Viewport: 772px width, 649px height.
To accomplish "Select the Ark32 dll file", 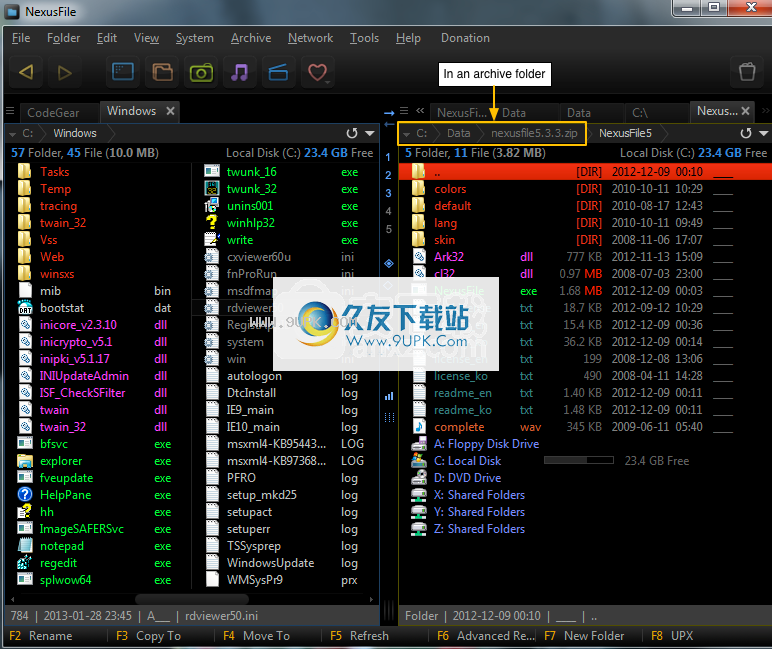I will click(x=449, y=257).
